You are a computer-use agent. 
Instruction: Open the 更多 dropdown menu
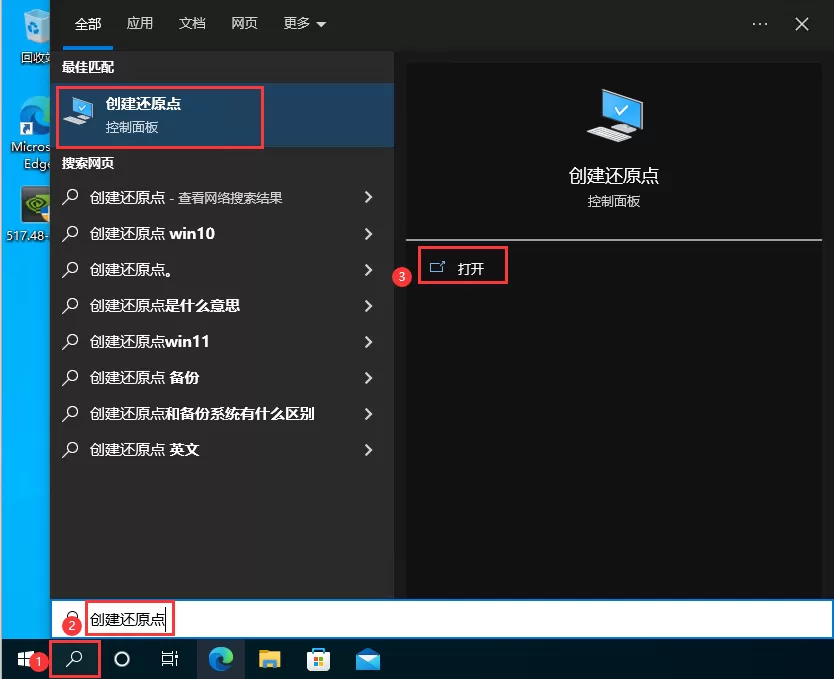point(302,23)
